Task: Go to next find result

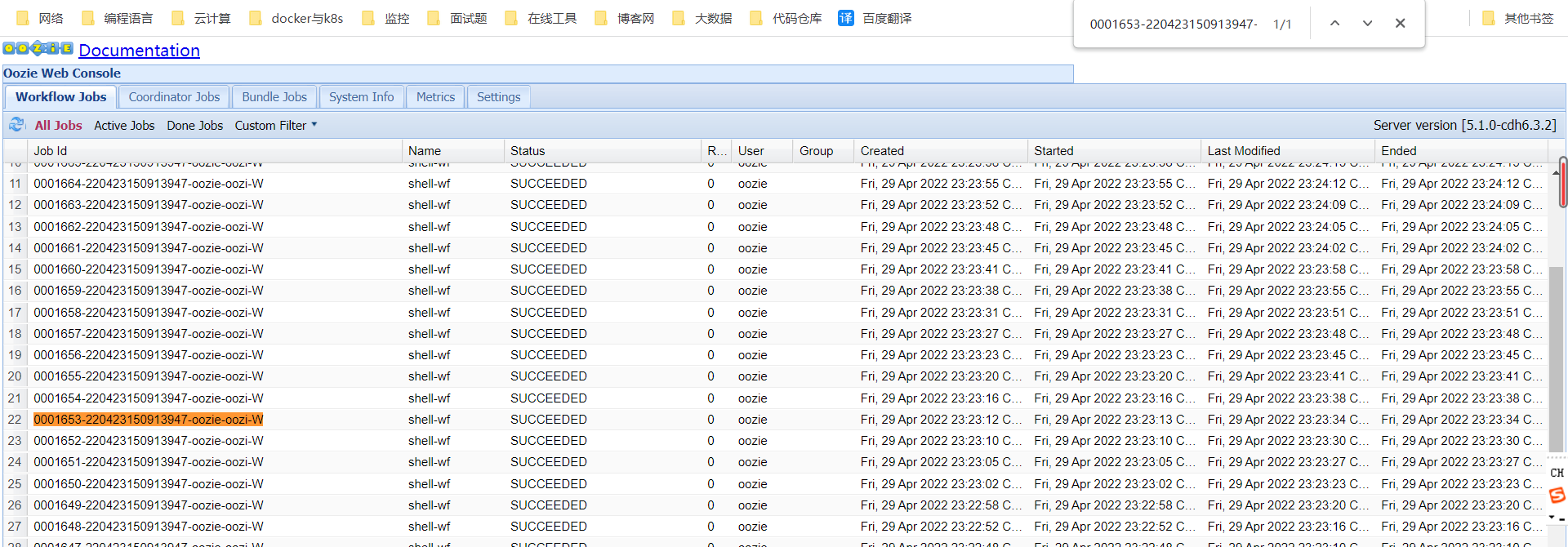Action: click(1367, 23)
